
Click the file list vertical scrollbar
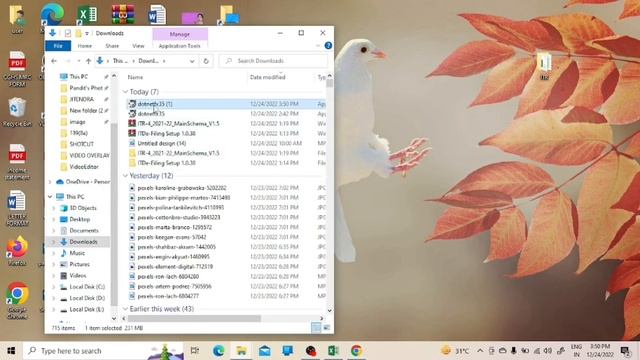329,83
